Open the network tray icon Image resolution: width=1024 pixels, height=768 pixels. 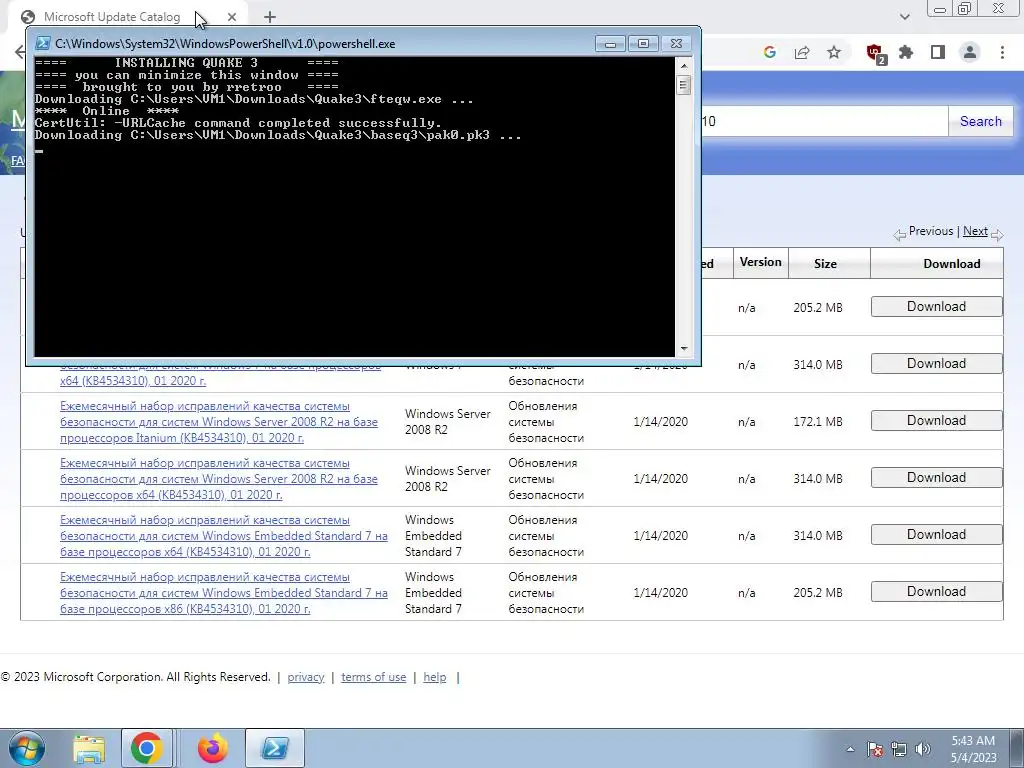coord(899,749)
